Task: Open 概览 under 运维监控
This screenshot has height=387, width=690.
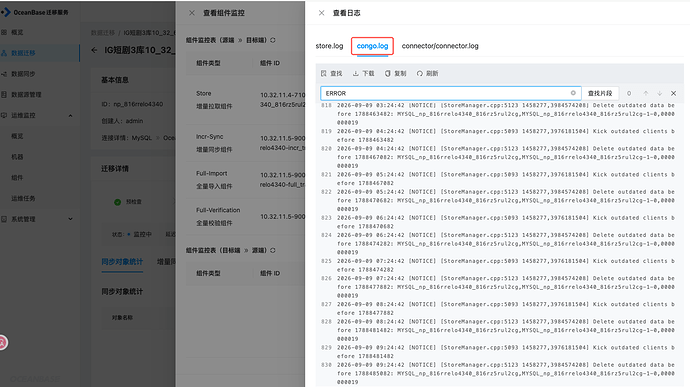Action: click(17, 136)
